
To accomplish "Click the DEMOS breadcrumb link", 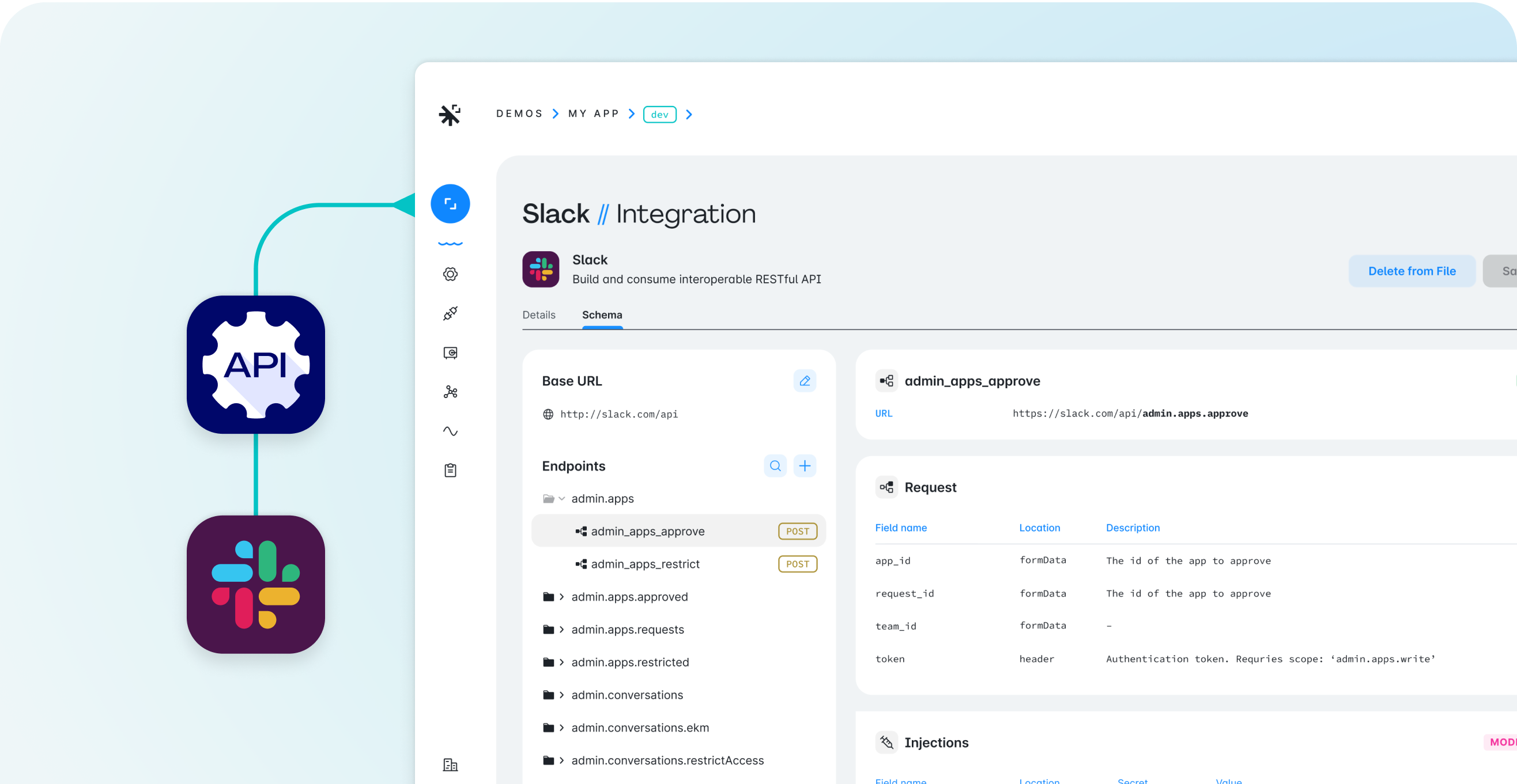I will point(519,113).
